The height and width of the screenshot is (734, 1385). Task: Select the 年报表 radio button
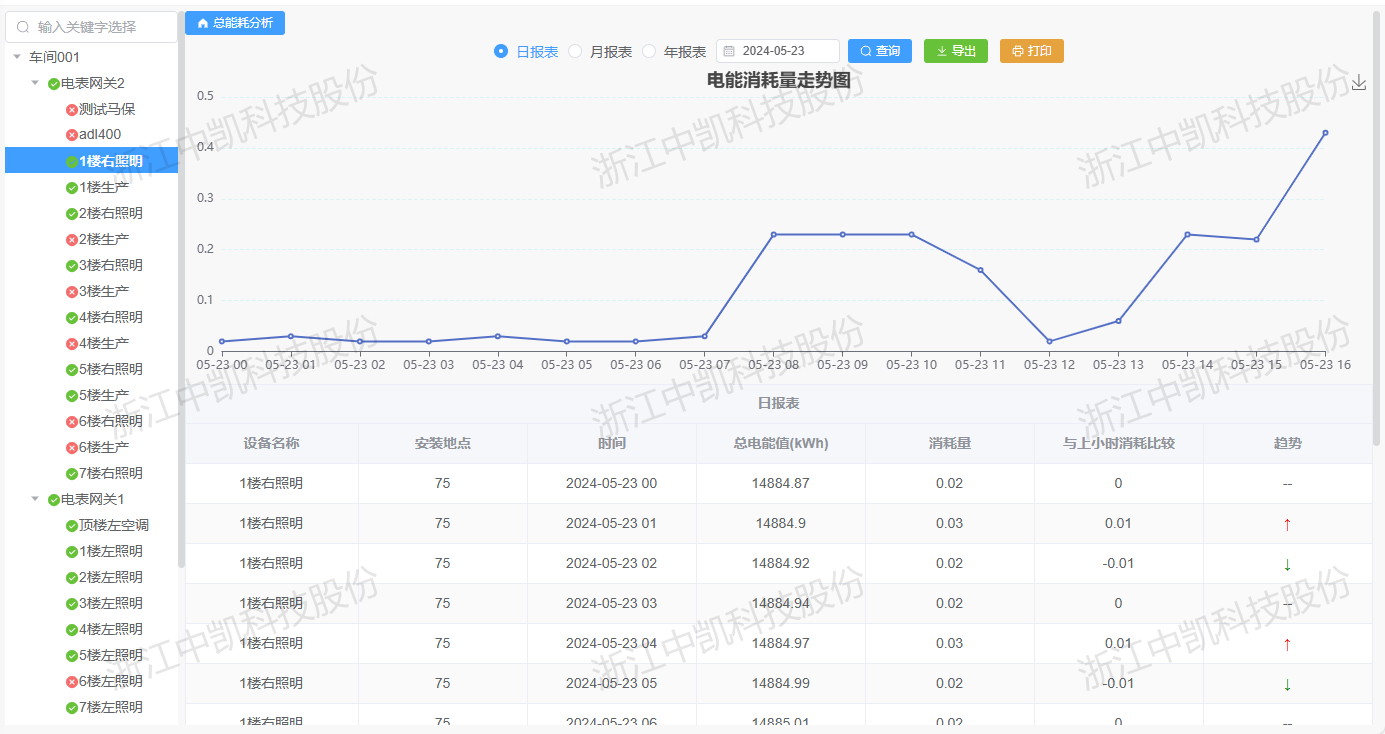point(649,51)
